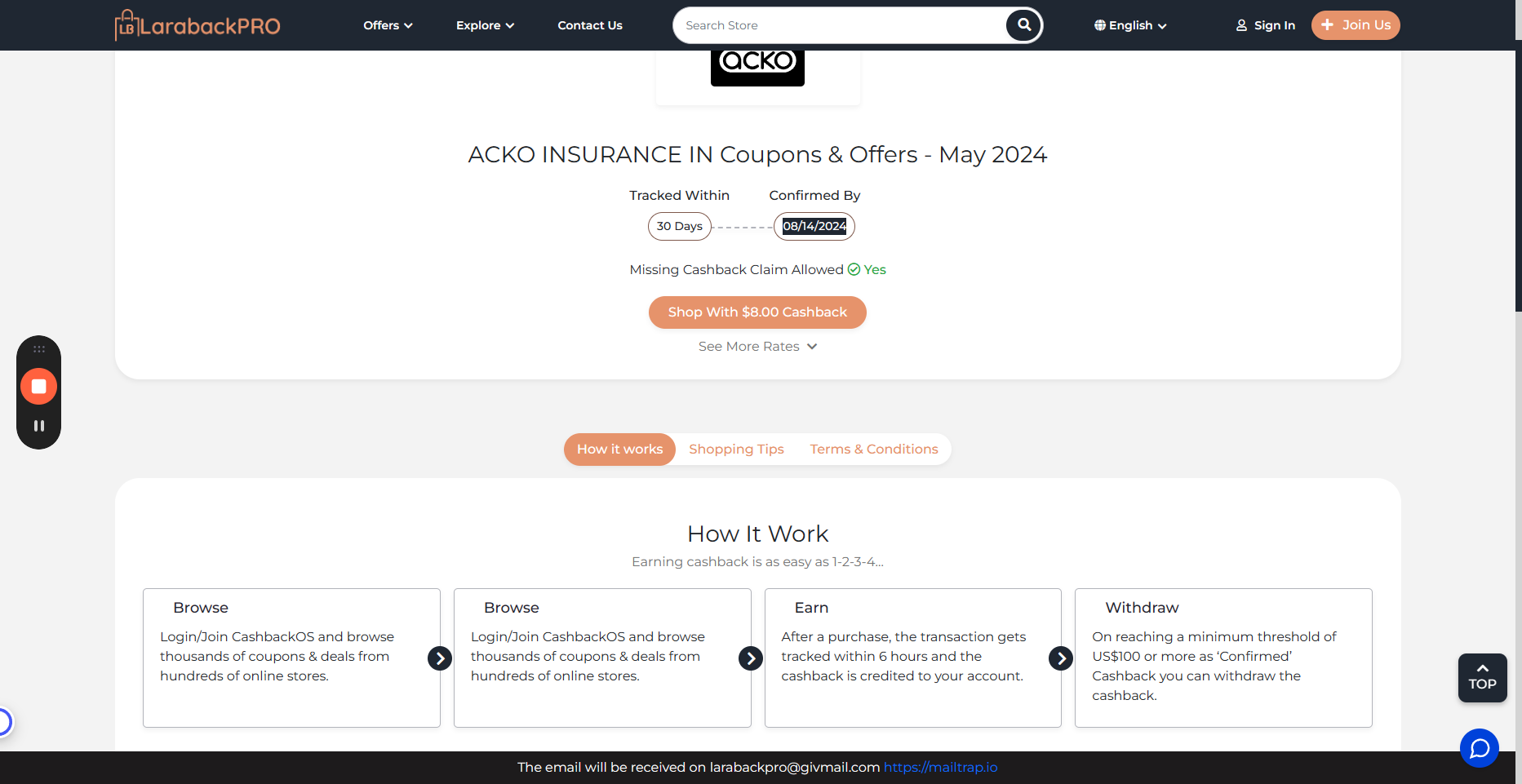Click the search magnifier icon button
The height and width of the screenshot is (784, 1522).
1024,25
